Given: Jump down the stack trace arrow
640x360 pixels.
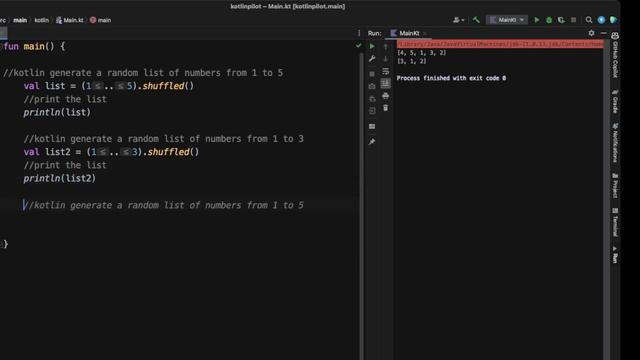Looking at the screenshot, I should [385, 59].
